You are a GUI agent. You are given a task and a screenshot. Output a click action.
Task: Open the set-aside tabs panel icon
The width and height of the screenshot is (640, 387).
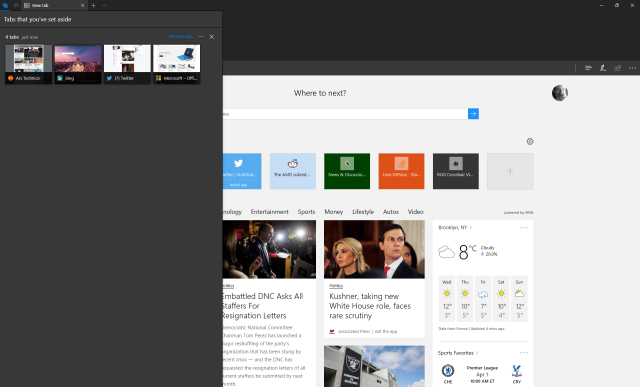pos(5,5)
